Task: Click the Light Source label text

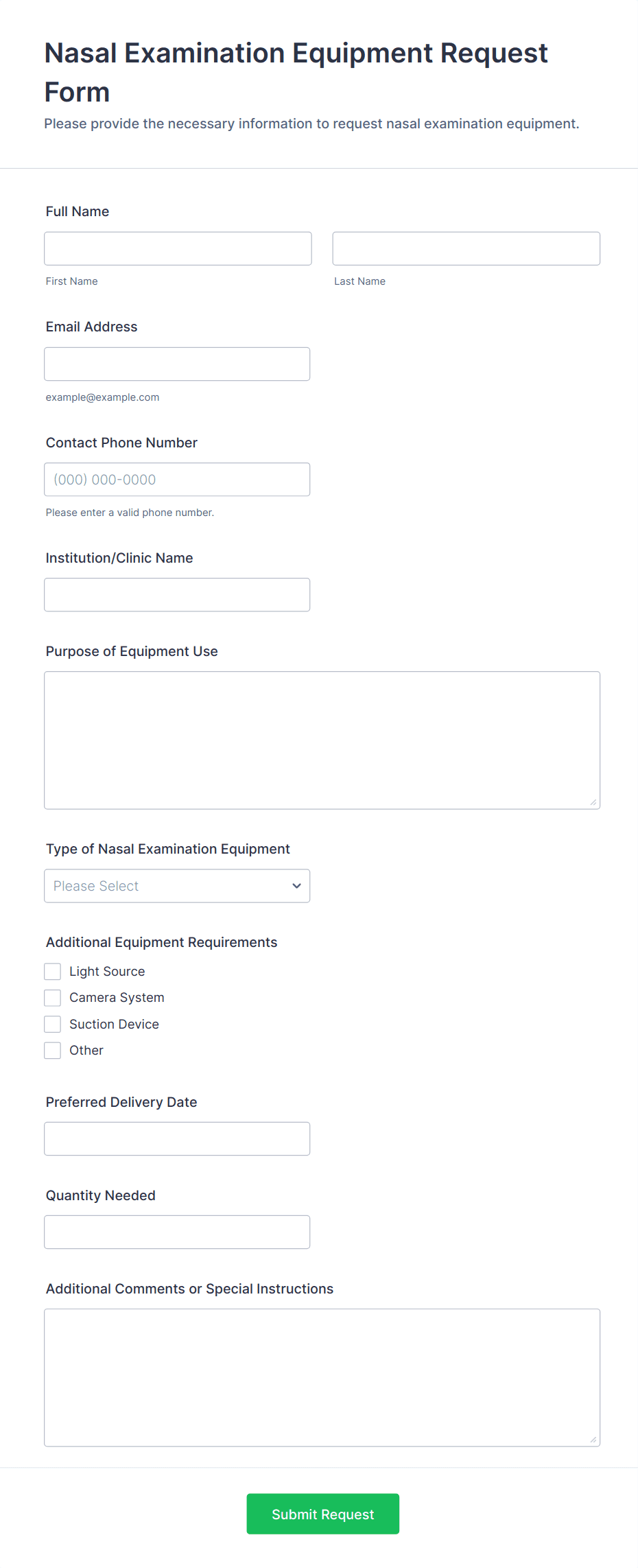Action: (x=107, y=972)
